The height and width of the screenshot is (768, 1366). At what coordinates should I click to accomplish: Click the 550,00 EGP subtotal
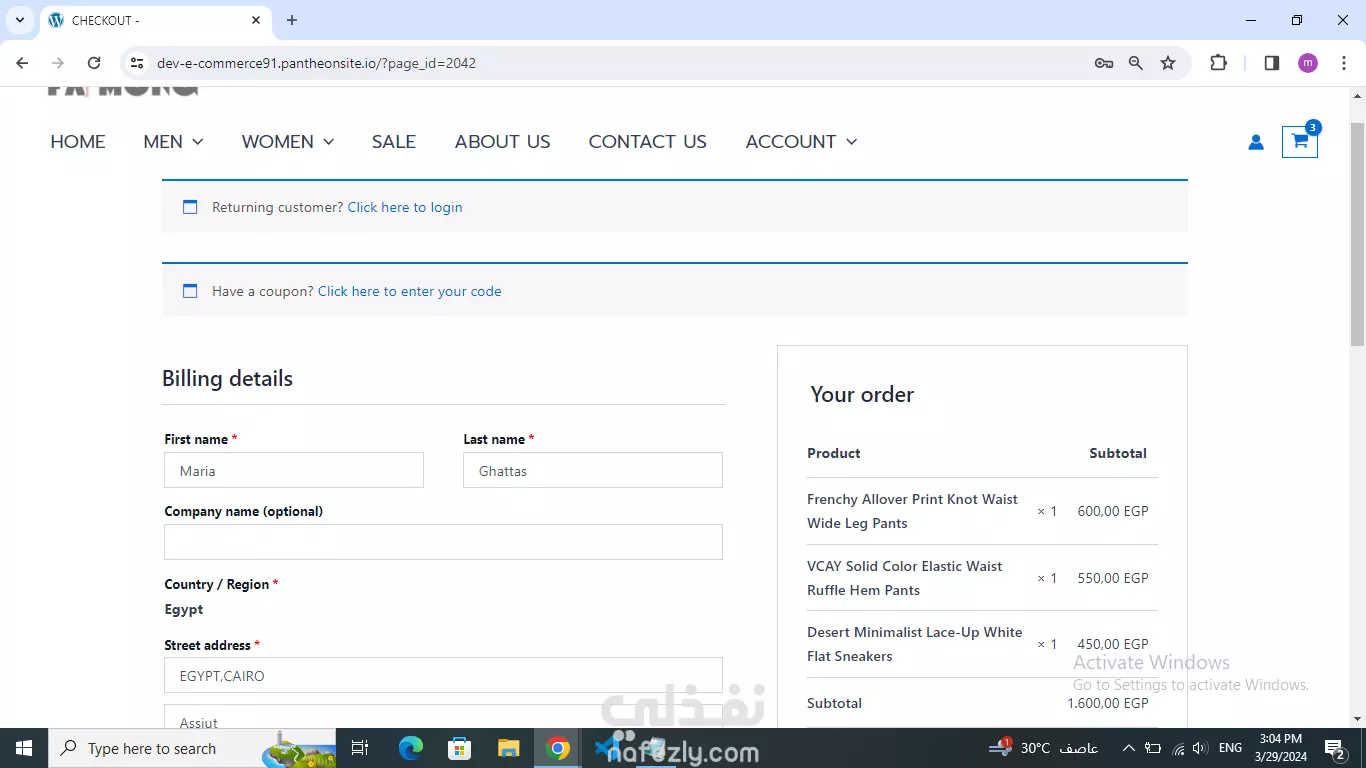click(x=1113, y=578)
